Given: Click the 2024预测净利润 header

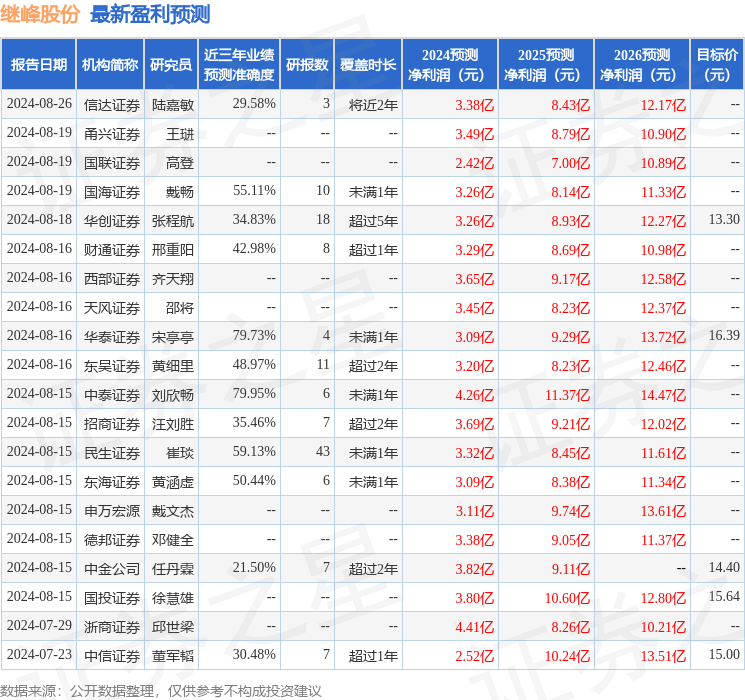Looking at the screenshot, I should (x=450, y=65).
